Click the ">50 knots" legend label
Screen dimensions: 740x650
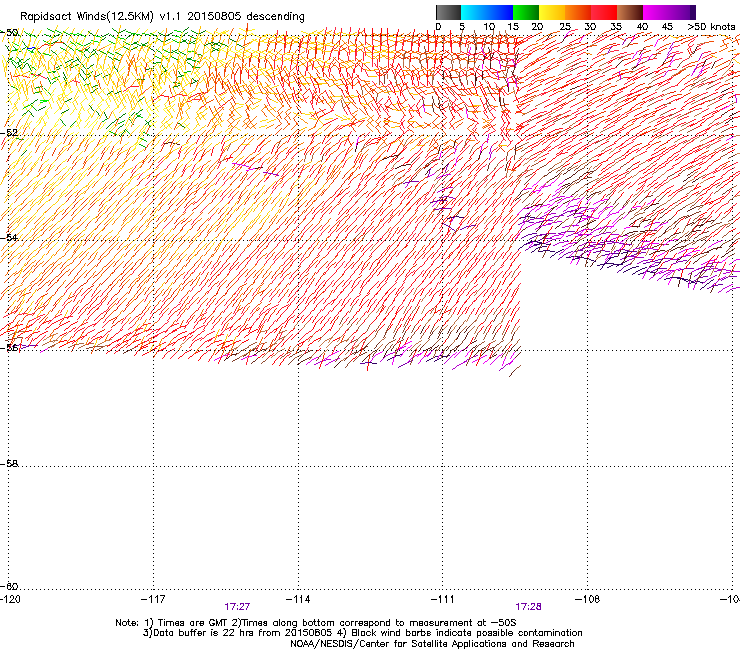click(712, 26)
